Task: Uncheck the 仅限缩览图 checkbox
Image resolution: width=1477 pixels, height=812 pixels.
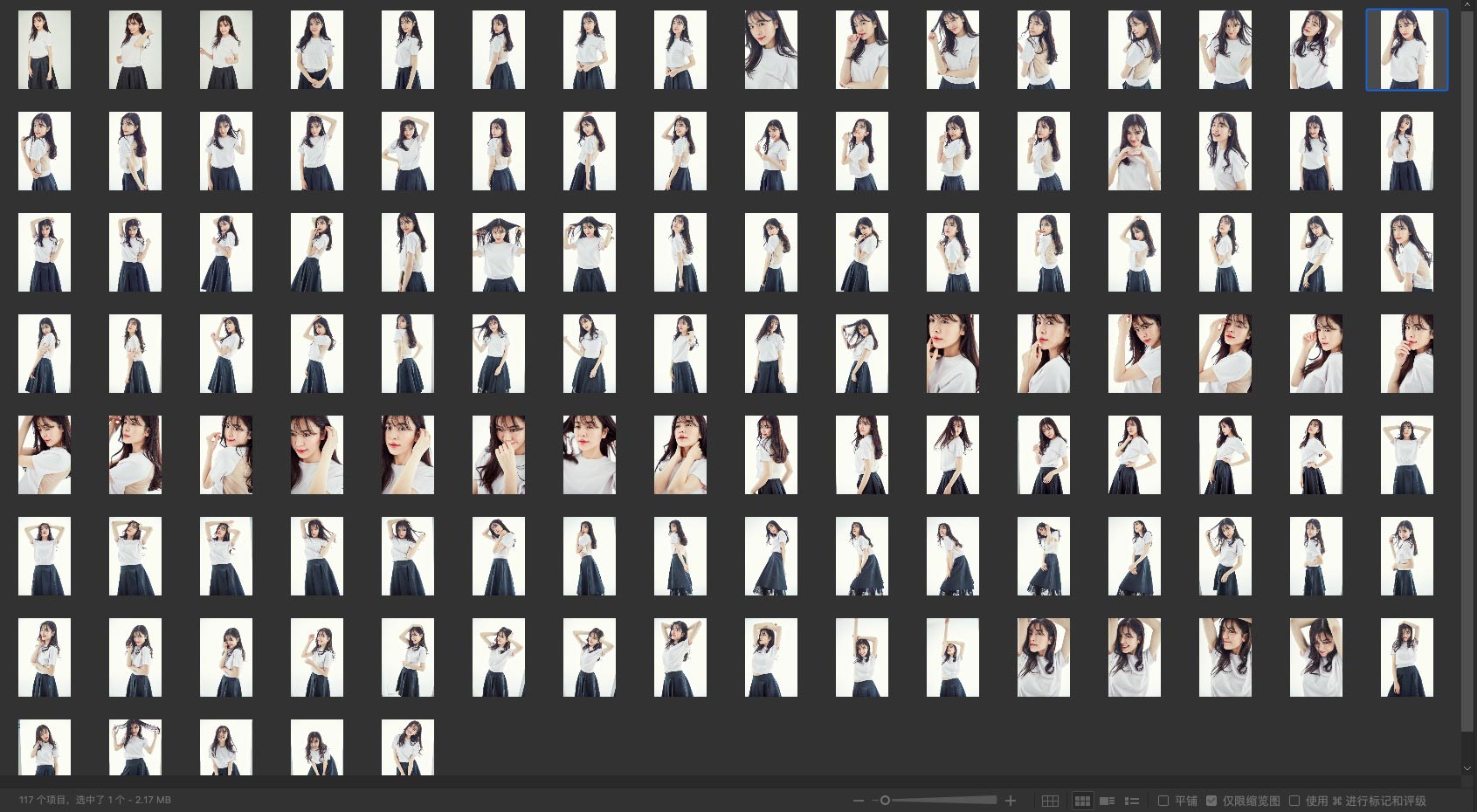Action: (1211, 801)
